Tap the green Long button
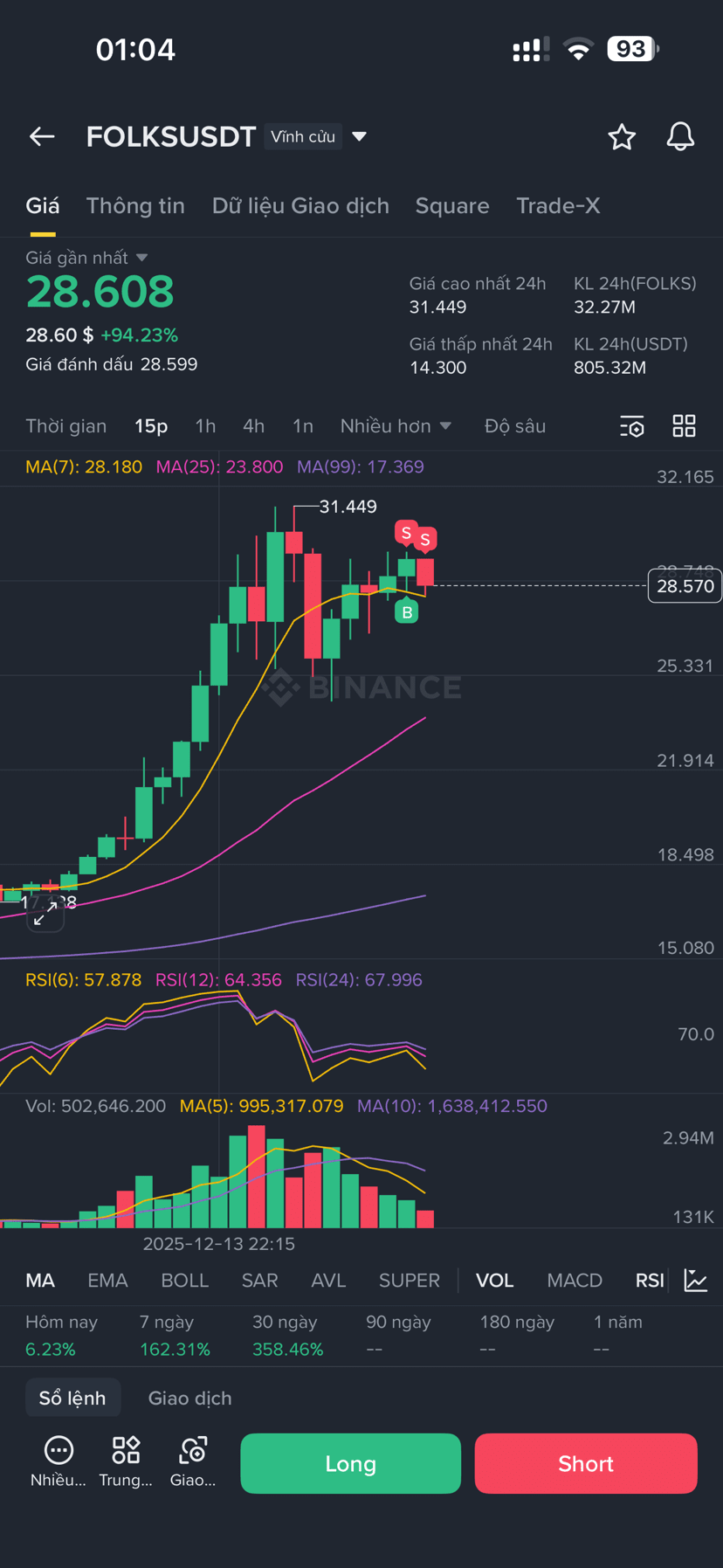This screenshot has width=723, height=1568. pyautogui.click(x=350, y=1463)
